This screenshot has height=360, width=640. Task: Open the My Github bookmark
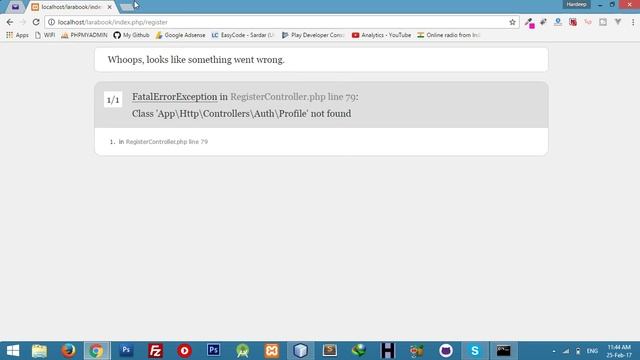point(131,35)
